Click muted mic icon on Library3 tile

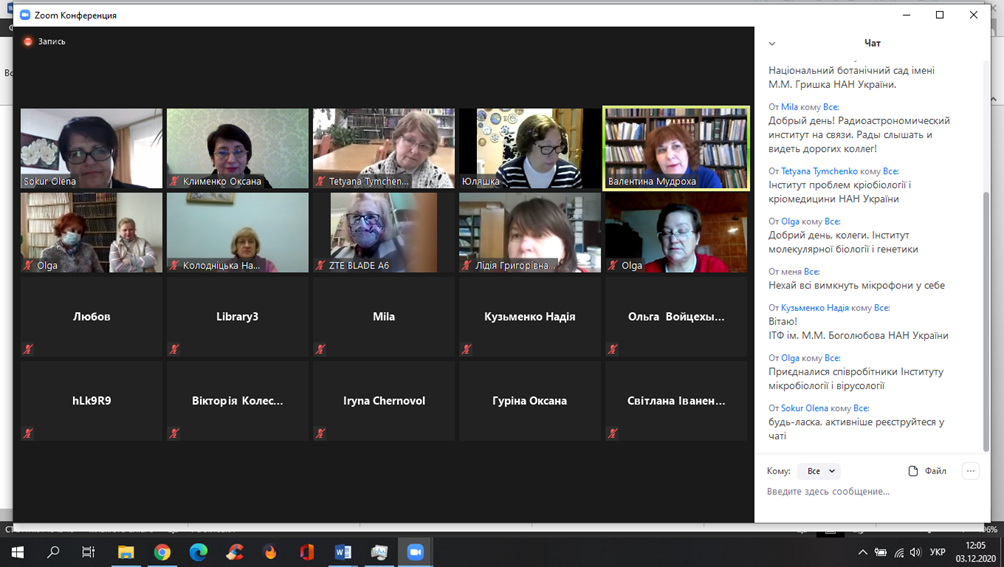click(174, 349)
